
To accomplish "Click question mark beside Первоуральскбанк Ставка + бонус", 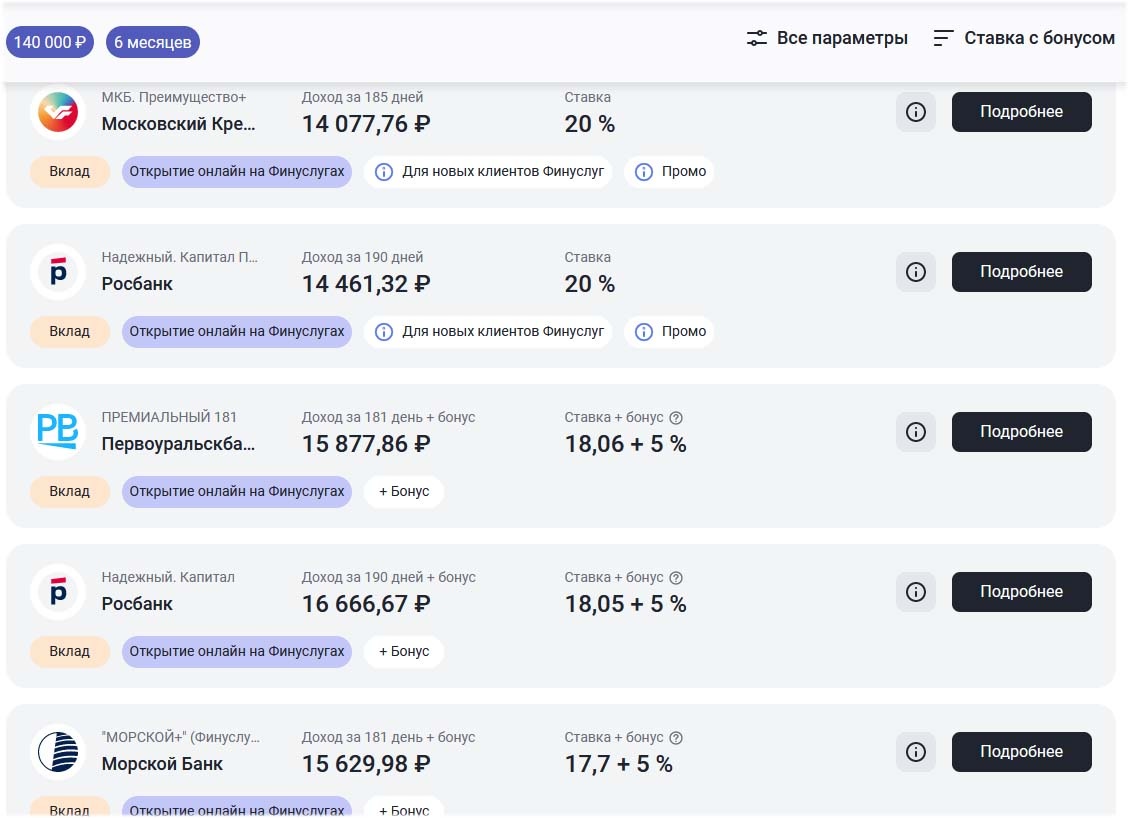I will point(676,418).
